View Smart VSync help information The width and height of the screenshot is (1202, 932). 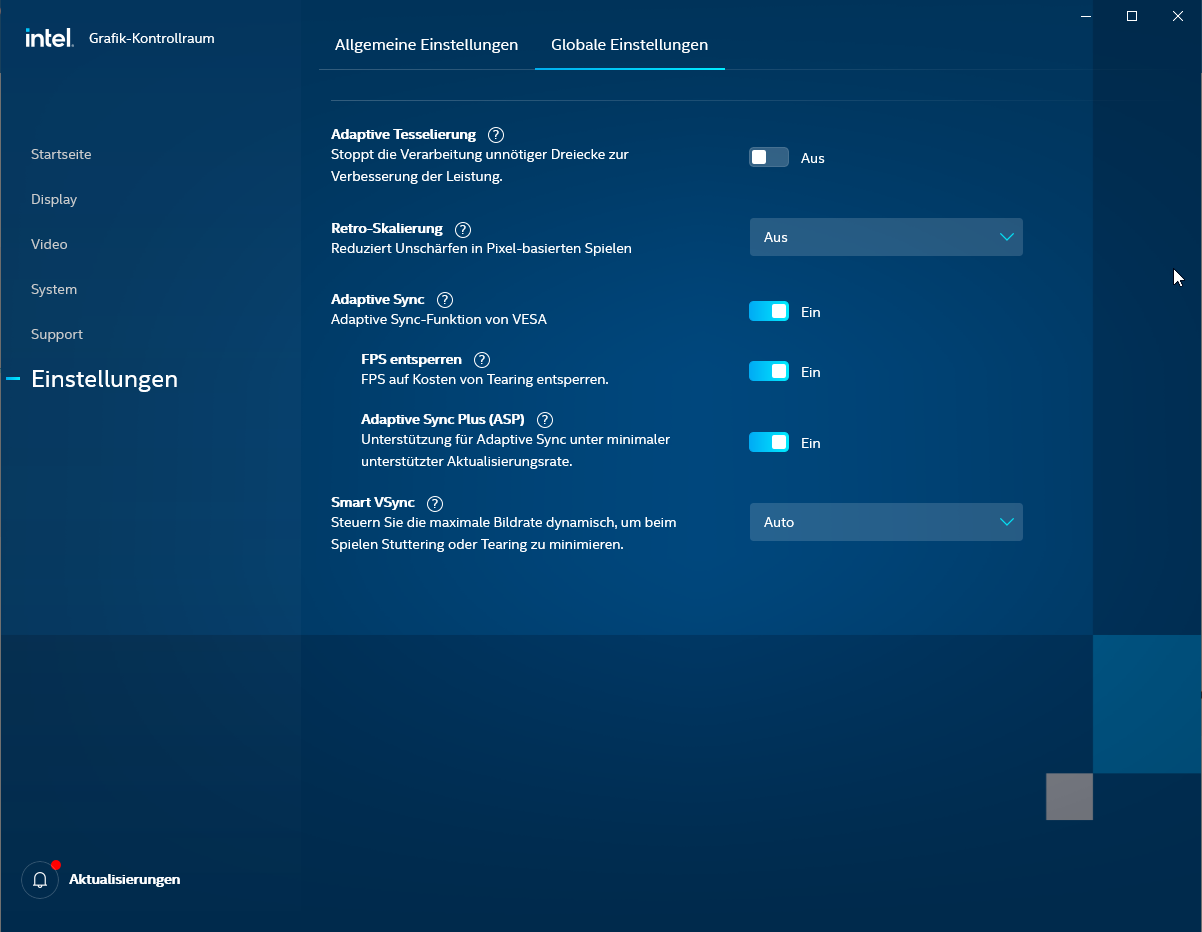(x=434, y=503)
